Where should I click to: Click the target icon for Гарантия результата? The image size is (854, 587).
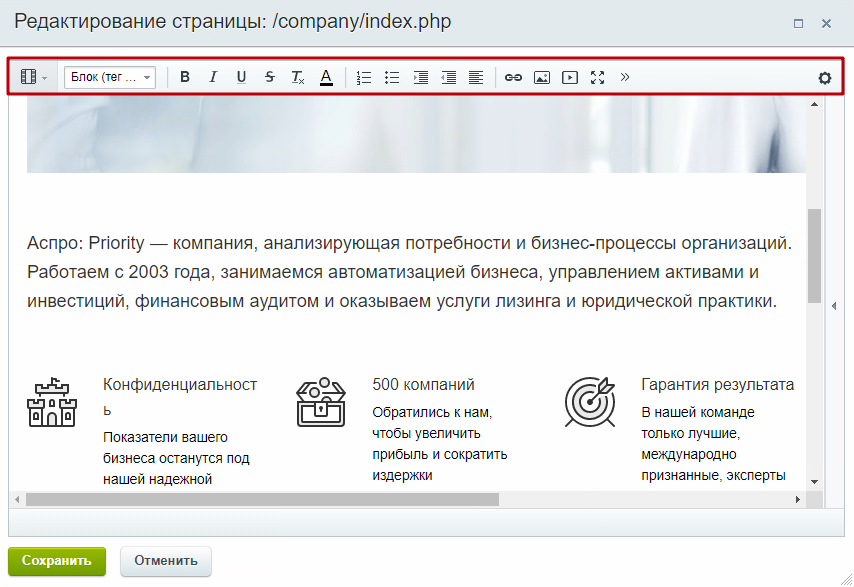coord(590,402)
